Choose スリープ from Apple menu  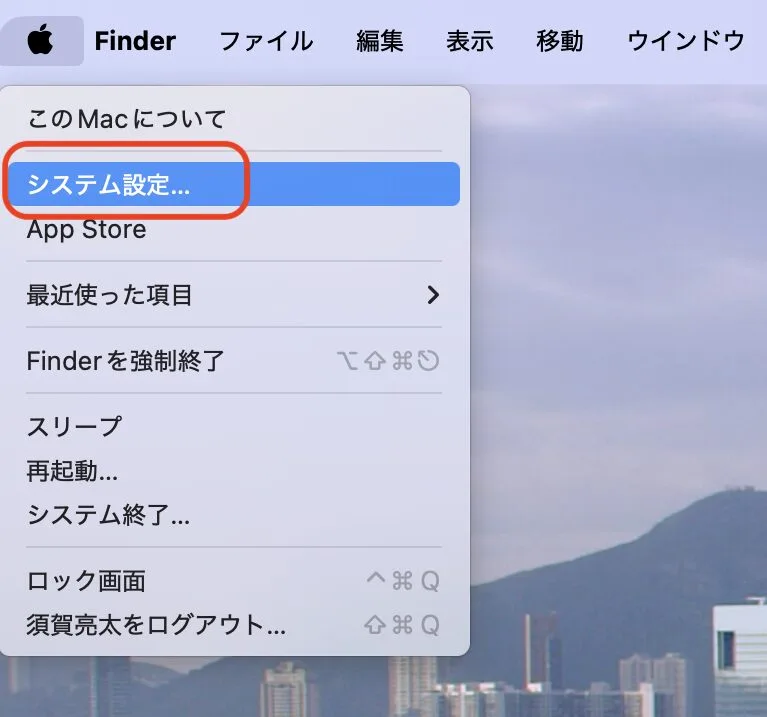click(234, 426)
